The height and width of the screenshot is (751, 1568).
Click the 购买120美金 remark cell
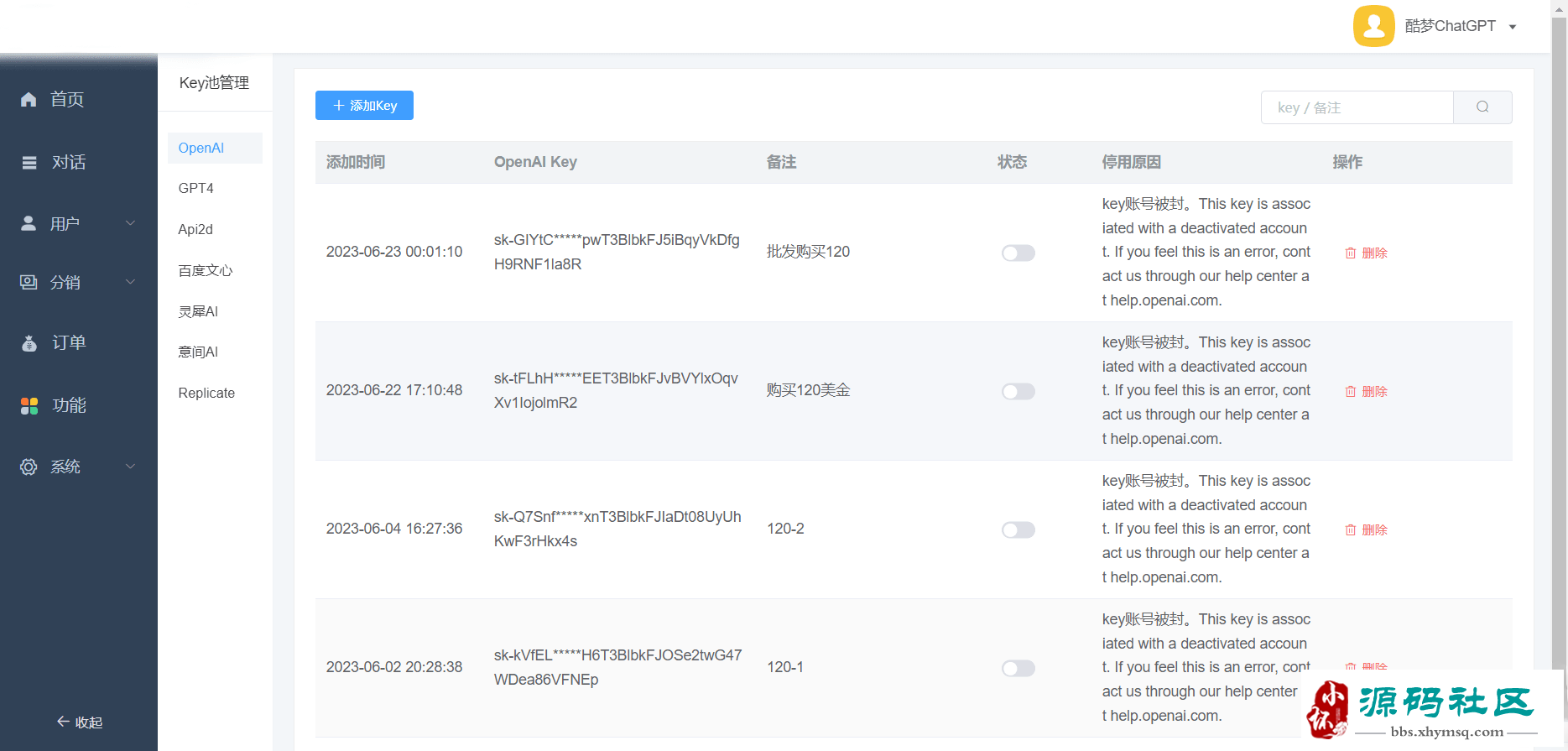coord(808,390)
